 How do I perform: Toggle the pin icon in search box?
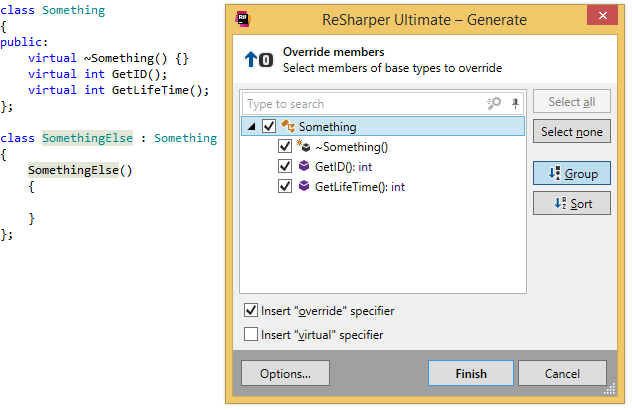515,104
